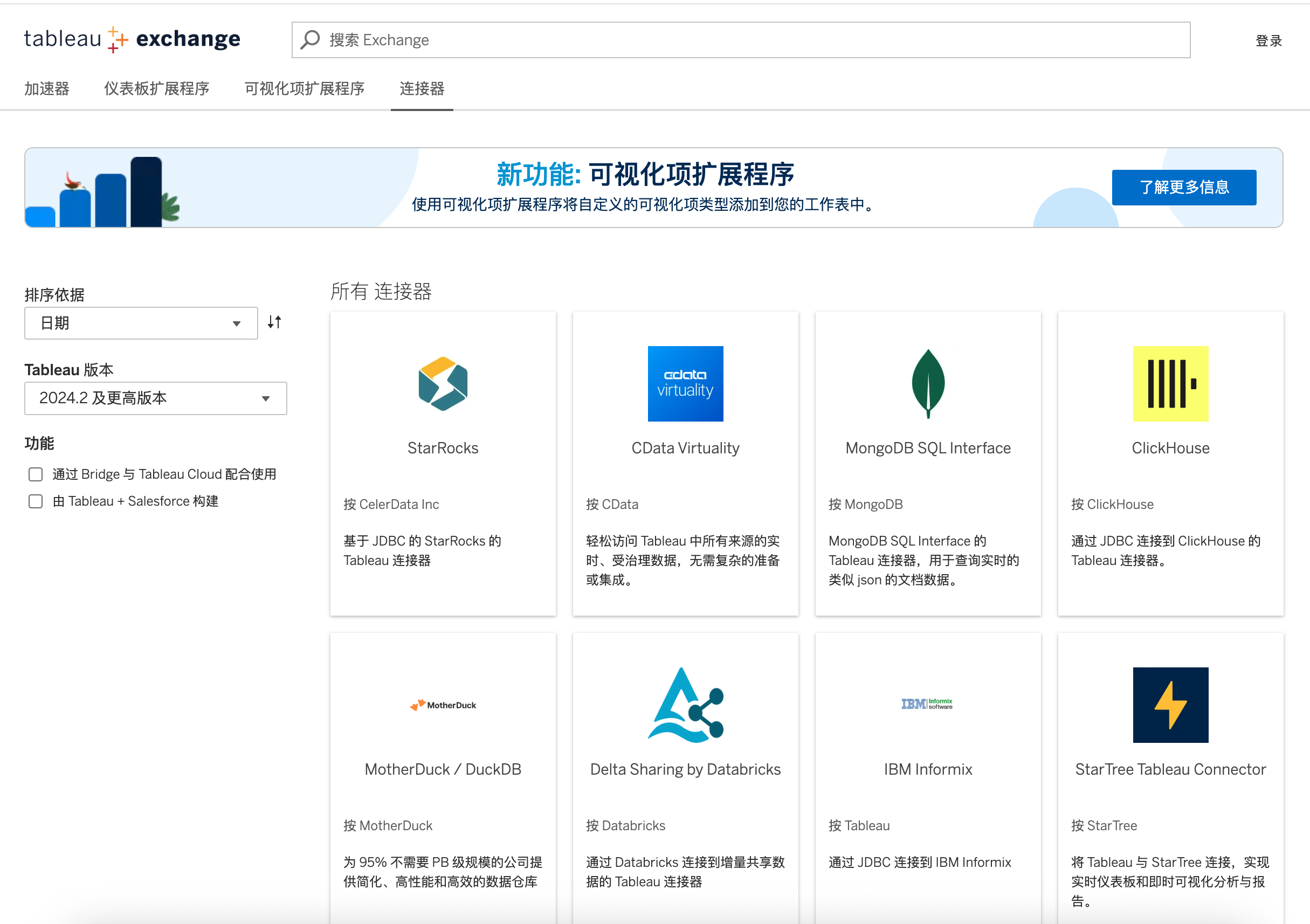Screen dimensions: 1310x924
Task: Click 按 MotherDuck author text
Action: pyautogui.click(x=388, y=826)
